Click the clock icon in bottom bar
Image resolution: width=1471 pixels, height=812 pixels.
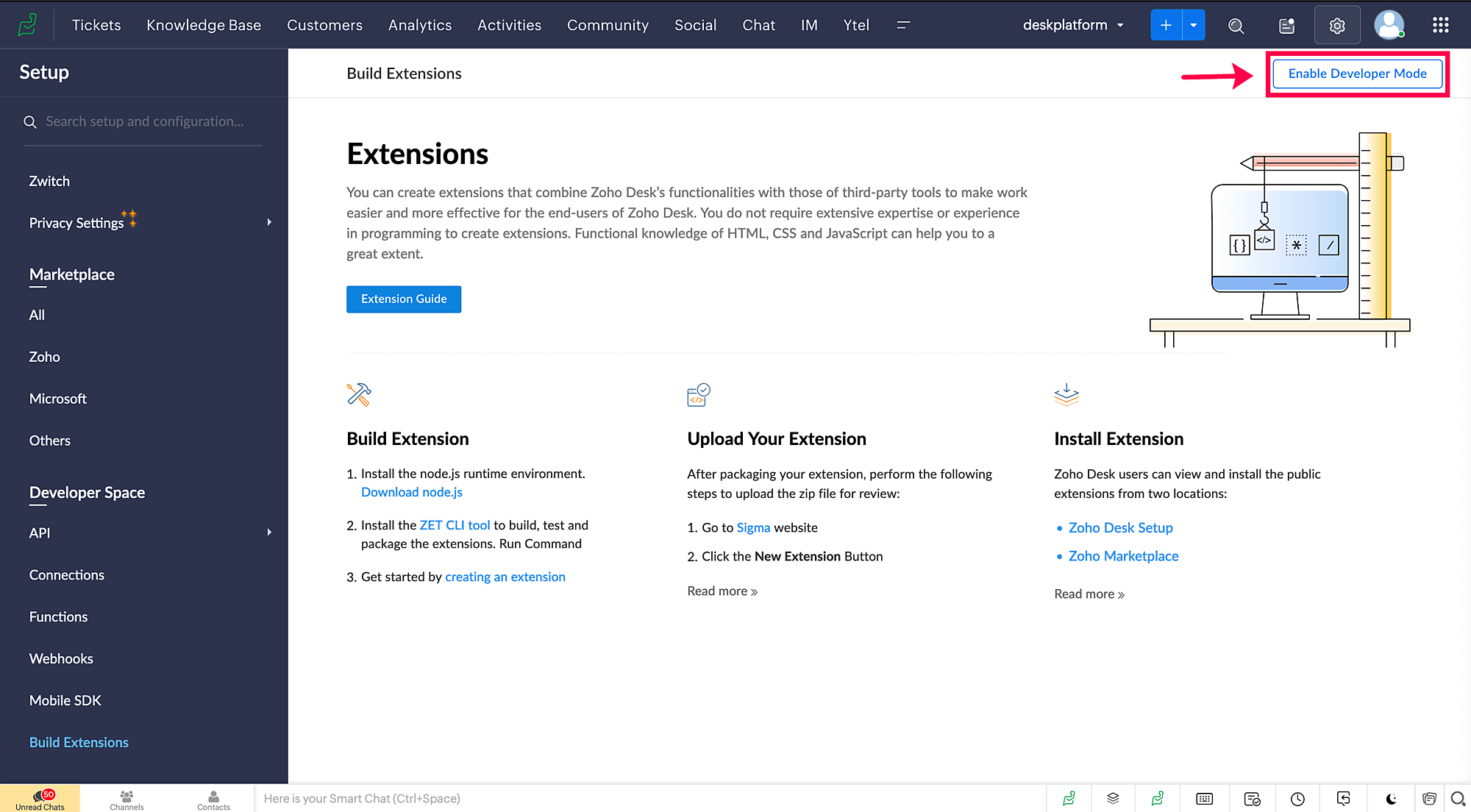(1297, 799)
